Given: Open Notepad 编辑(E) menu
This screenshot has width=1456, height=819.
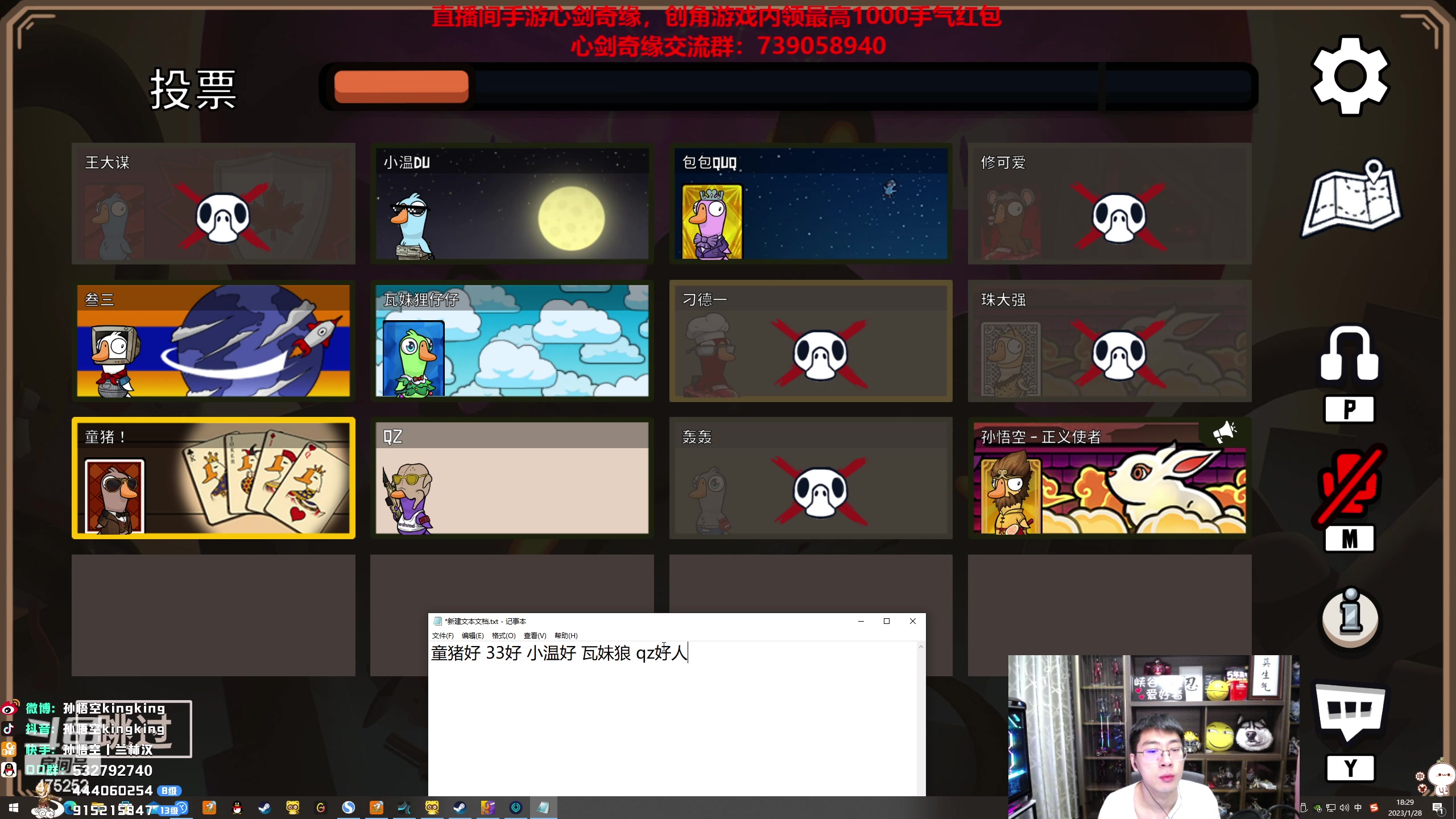Looking at the screenshot, I should coord(473,635).
